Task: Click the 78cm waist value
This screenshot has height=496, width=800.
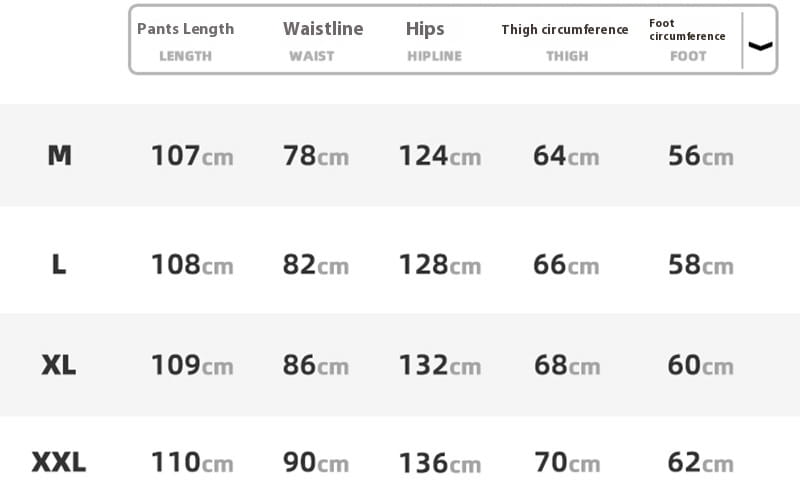Action: (x=316, y=156)
